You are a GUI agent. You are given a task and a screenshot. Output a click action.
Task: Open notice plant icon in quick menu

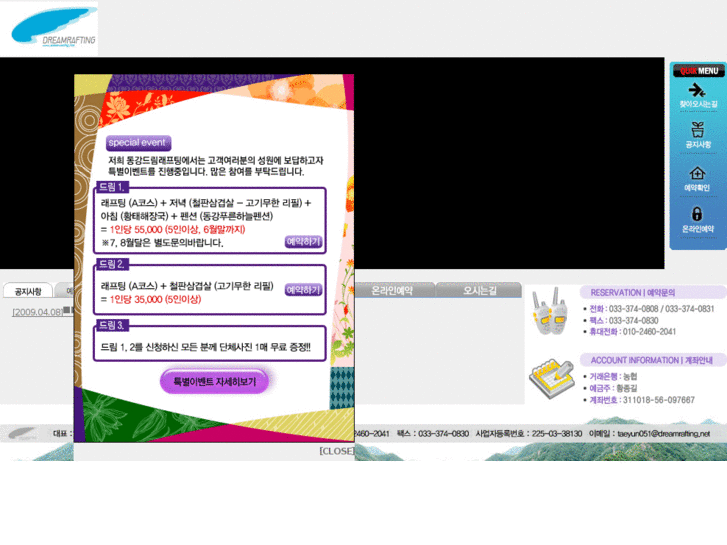click(x=697, y=129)
